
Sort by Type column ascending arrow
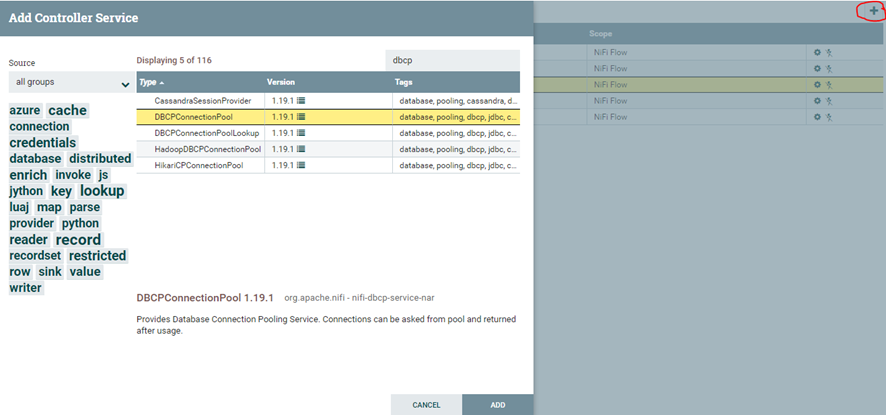pos(162,83)
